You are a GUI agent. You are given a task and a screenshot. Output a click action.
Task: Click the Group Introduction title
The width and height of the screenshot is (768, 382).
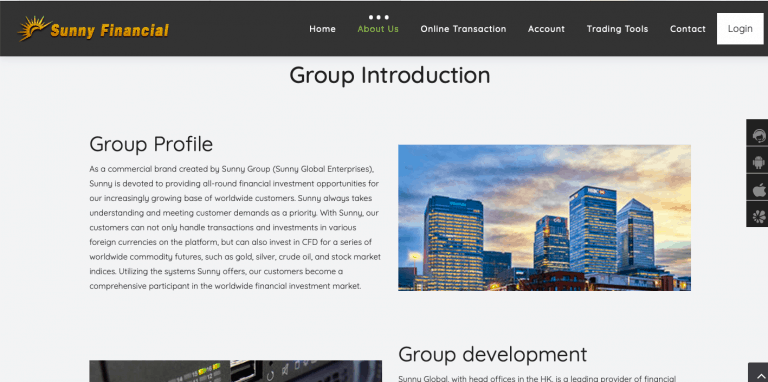click(x=389, y=75)
